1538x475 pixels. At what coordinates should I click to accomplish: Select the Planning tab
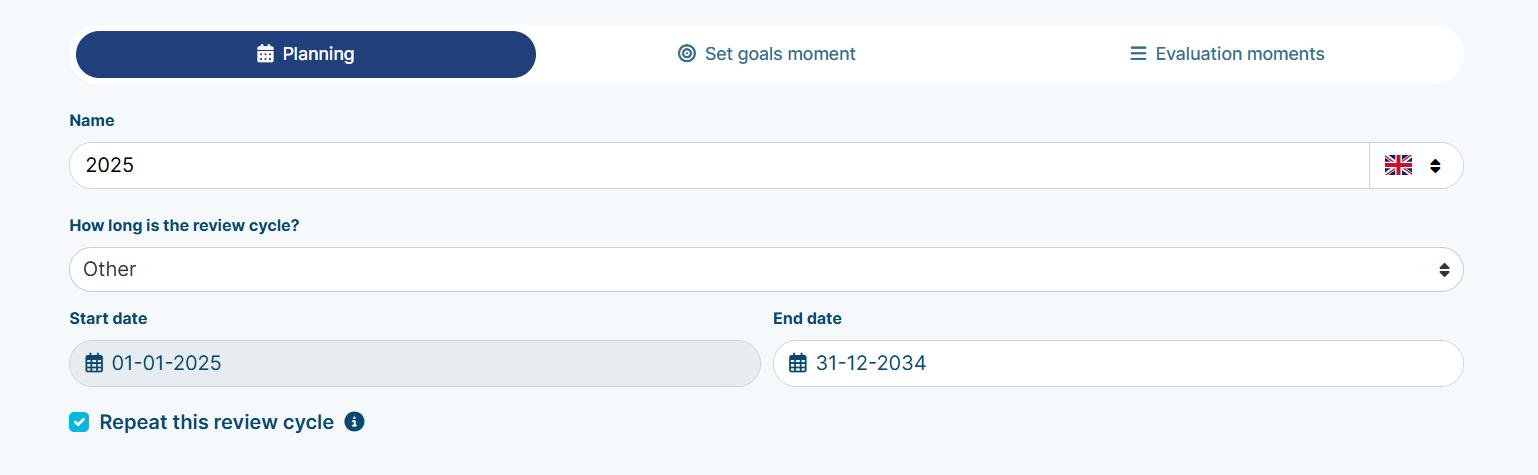click(306, 54)
